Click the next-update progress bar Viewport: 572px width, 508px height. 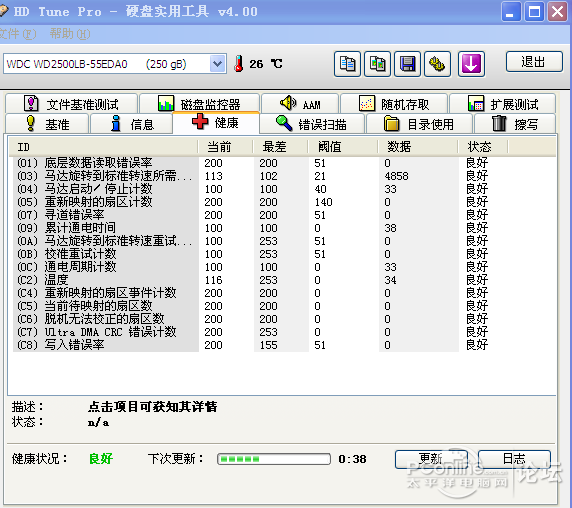tap(274, 459)
